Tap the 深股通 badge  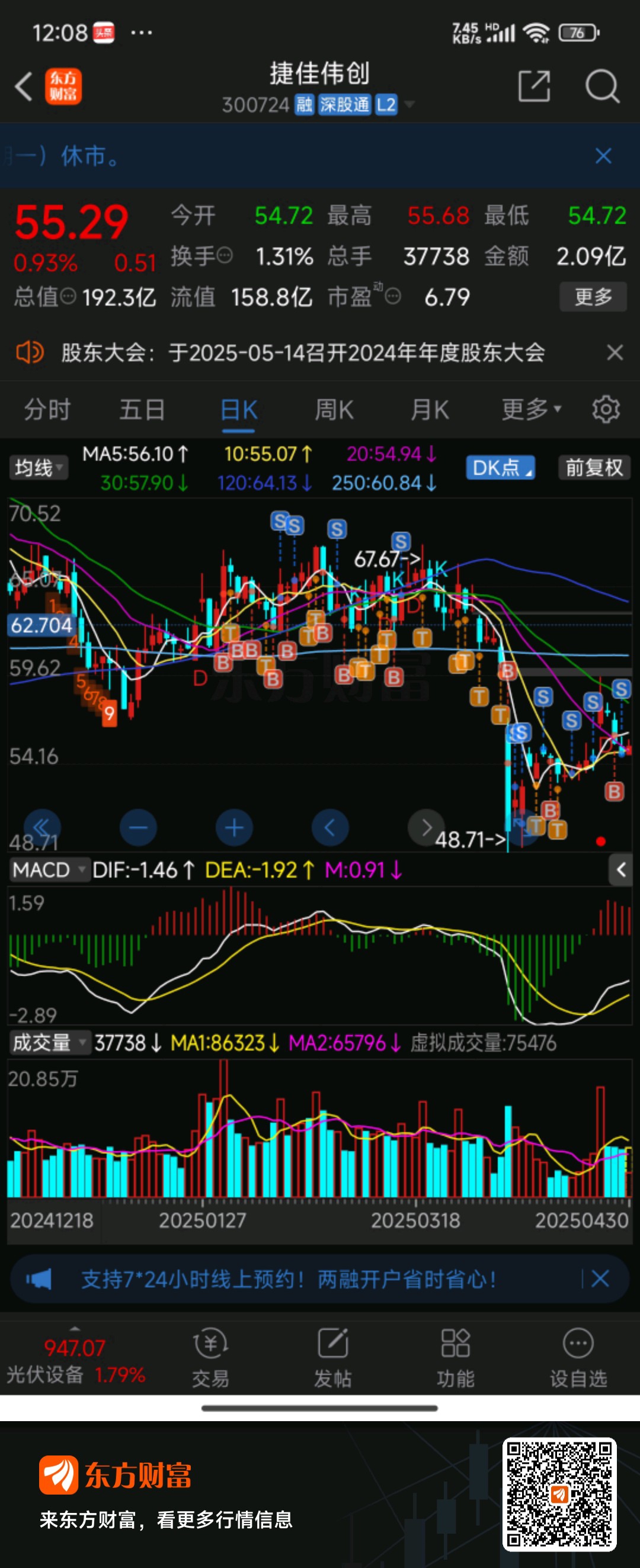[x=345, y=105]
